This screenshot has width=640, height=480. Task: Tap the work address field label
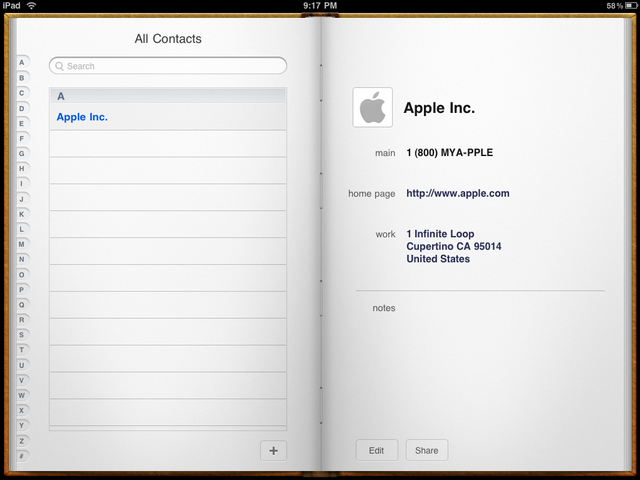coord(385,234)
